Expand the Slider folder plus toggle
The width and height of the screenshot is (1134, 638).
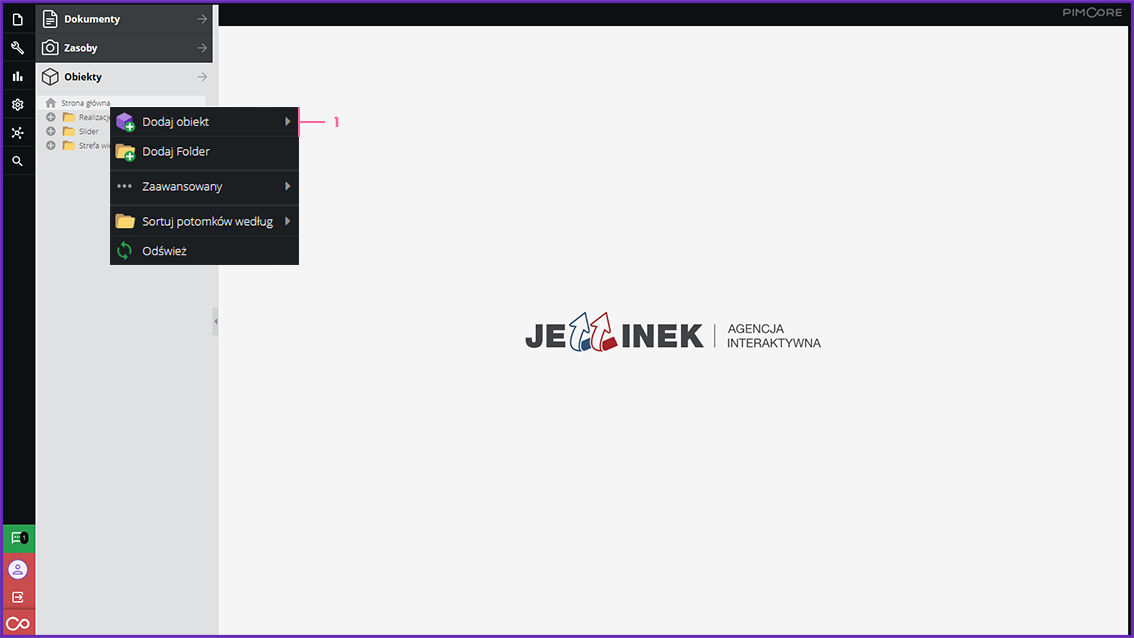[x=51, y=131]
